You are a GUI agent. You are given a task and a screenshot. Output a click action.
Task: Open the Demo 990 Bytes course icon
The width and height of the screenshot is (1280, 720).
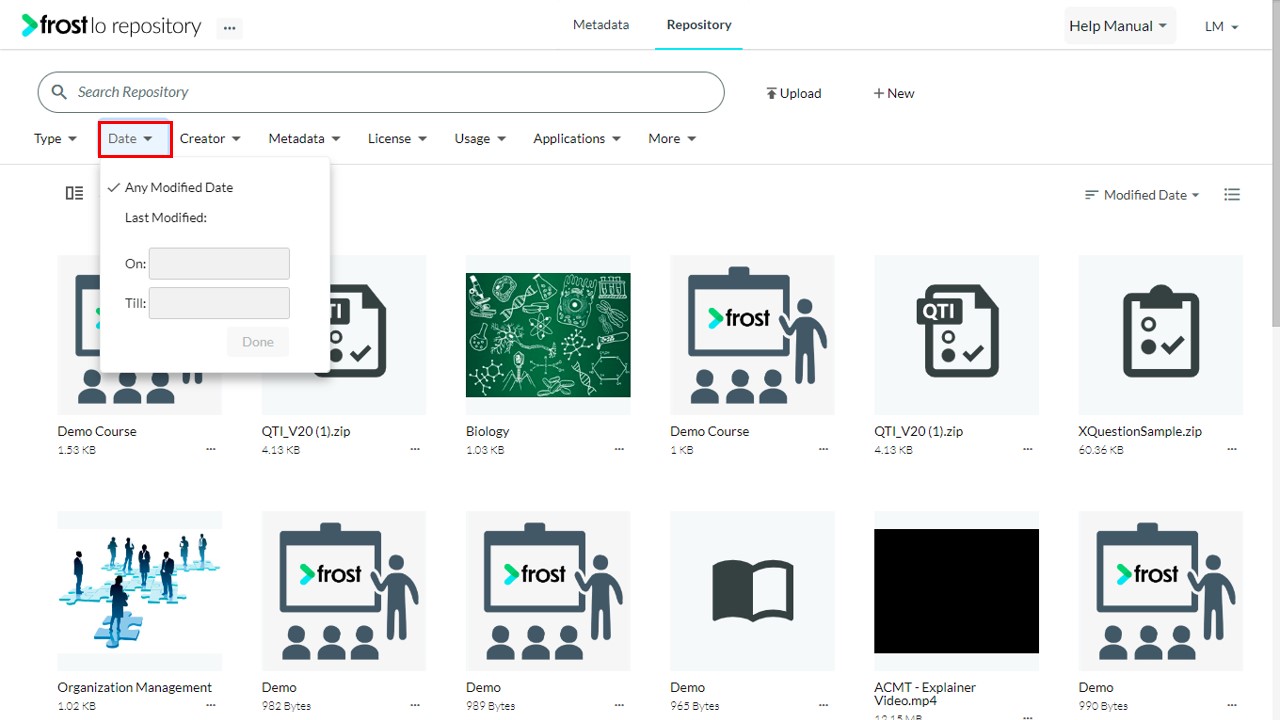point(1160,591)
